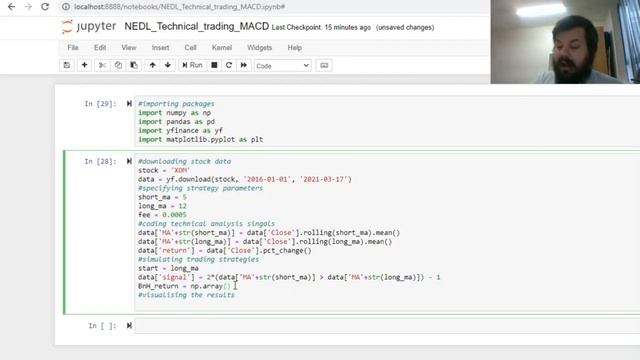Click the data['signal'] code line

[289, 277]
